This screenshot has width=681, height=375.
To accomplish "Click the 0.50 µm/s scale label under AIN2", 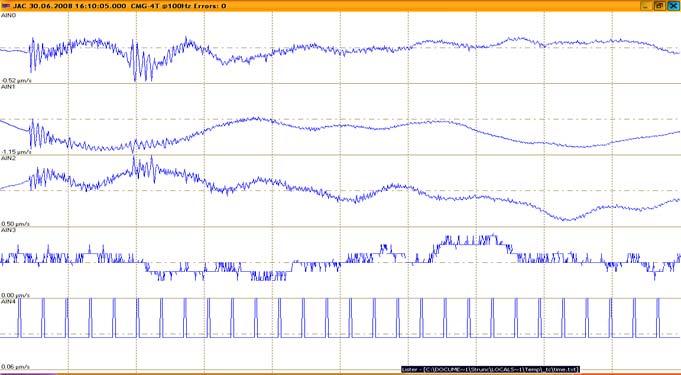I will pos(16,224).
